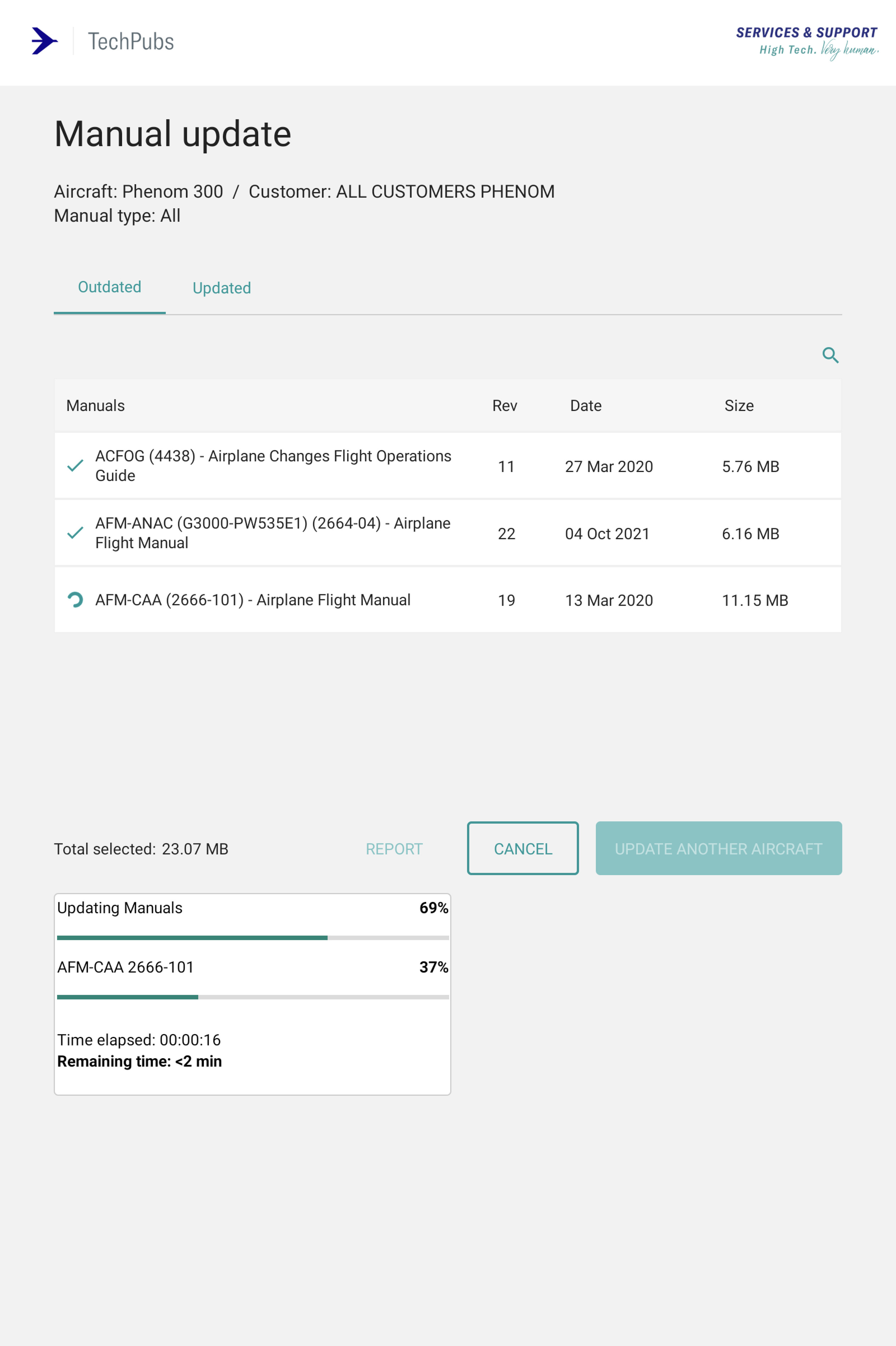Click the AFM-CAA loading spinner icon
The image size is (896, 1346).
[x=75, y=600]
